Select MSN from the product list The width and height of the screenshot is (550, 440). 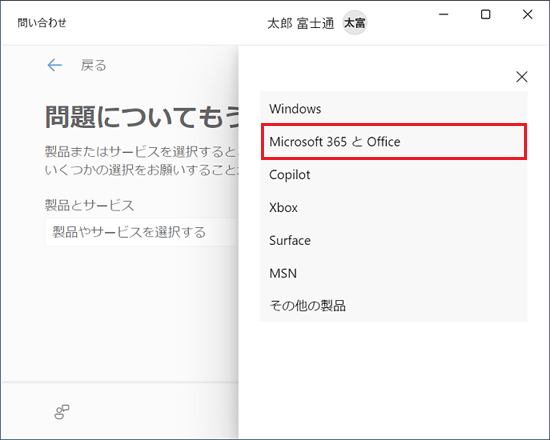click(x=394, y=273)
